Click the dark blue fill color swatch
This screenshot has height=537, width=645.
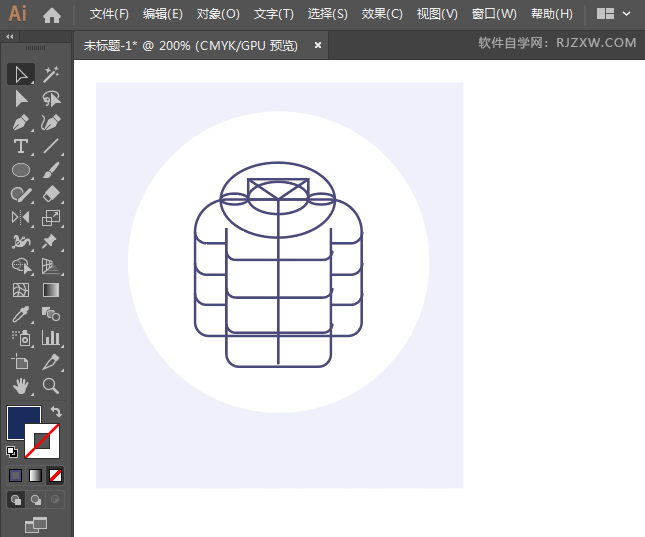pos(22,422)
